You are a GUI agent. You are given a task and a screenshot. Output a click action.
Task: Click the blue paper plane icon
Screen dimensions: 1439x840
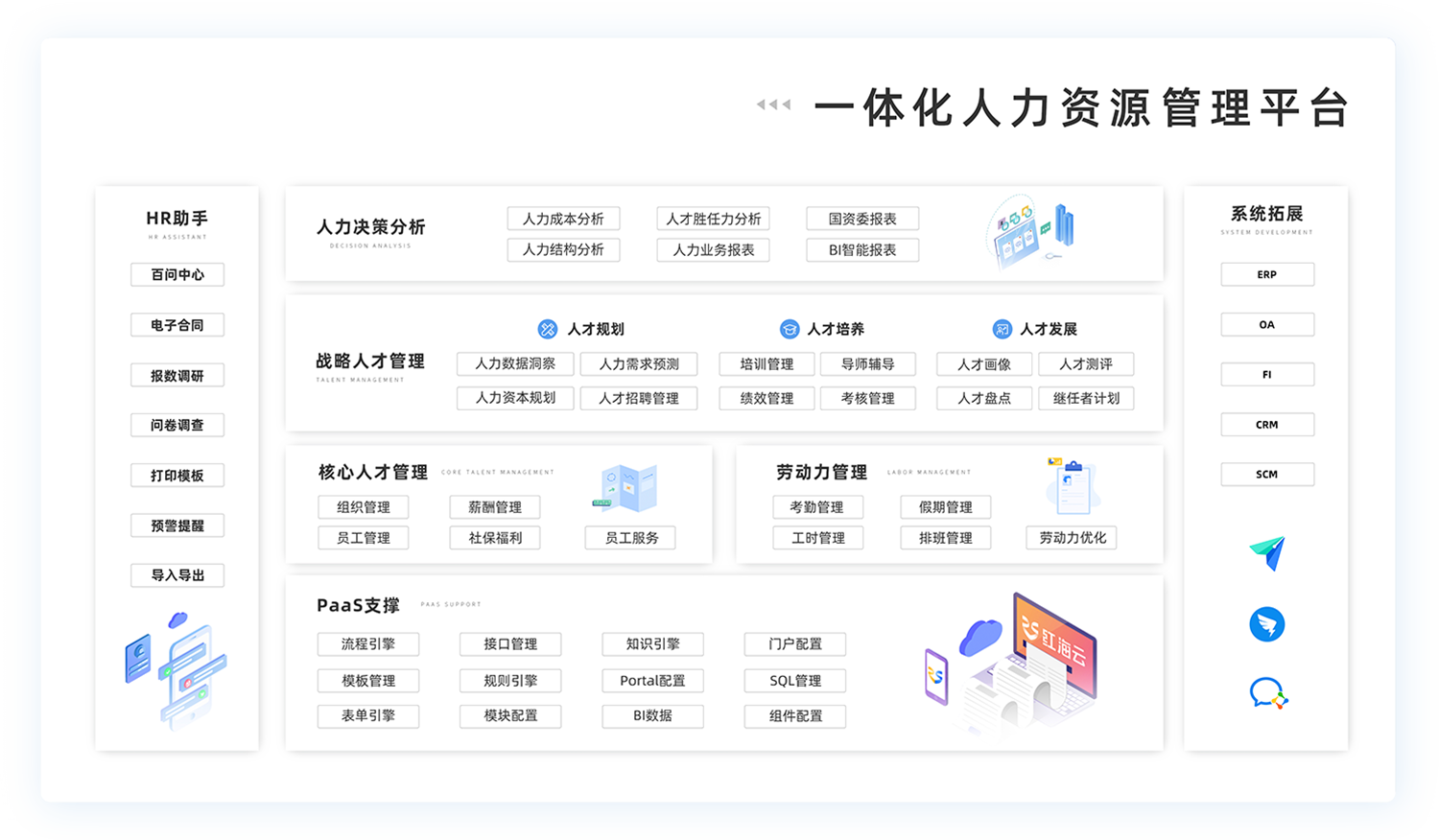click(x=1267, y=553)
